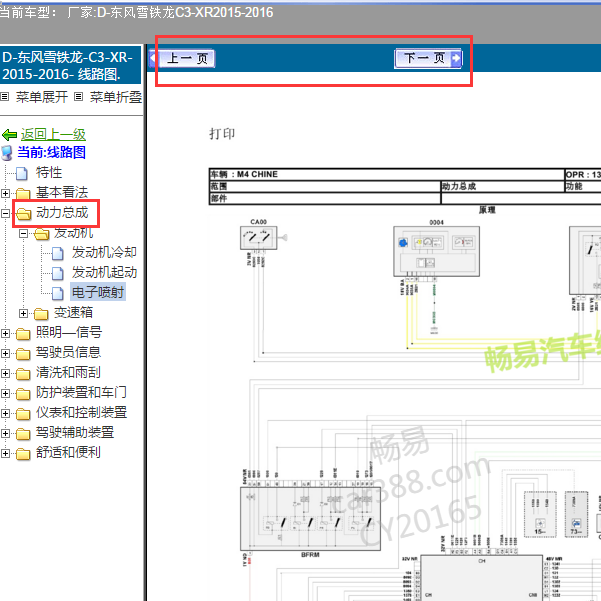
Task: Click the 变速箱 folder icon
Action: coord(41,314)
